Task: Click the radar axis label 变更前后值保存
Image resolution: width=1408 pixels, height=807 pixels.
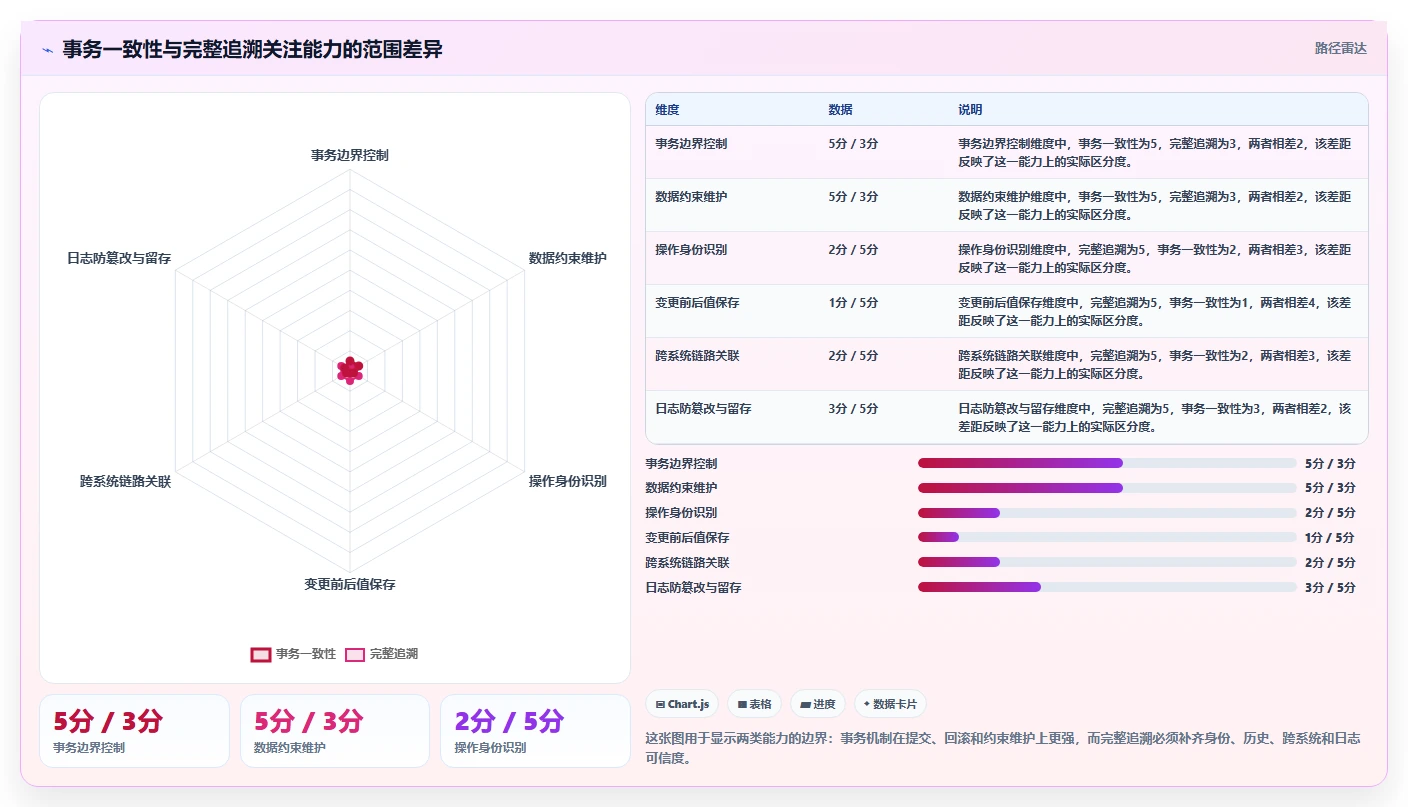Action: pos(350,584)
